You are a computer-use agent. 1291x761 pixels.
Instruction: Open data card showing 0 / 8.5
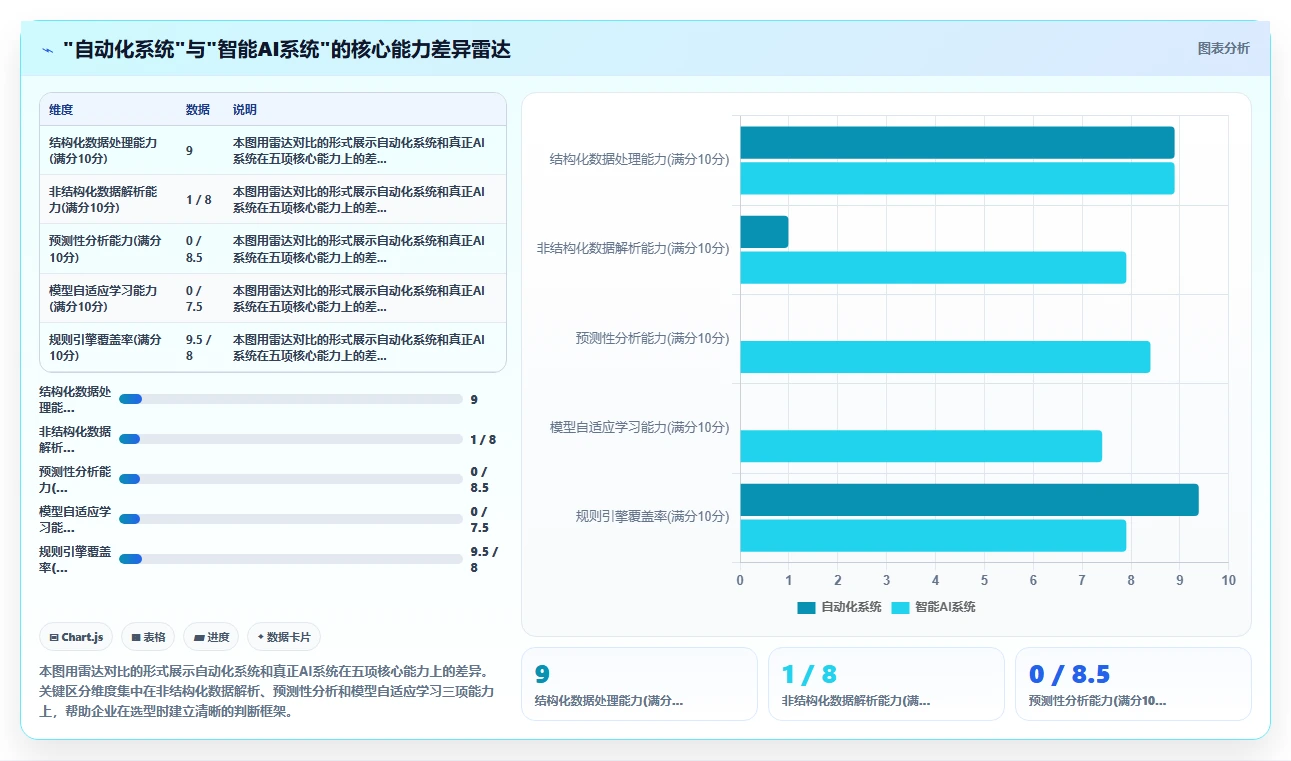pos(1133,684)
